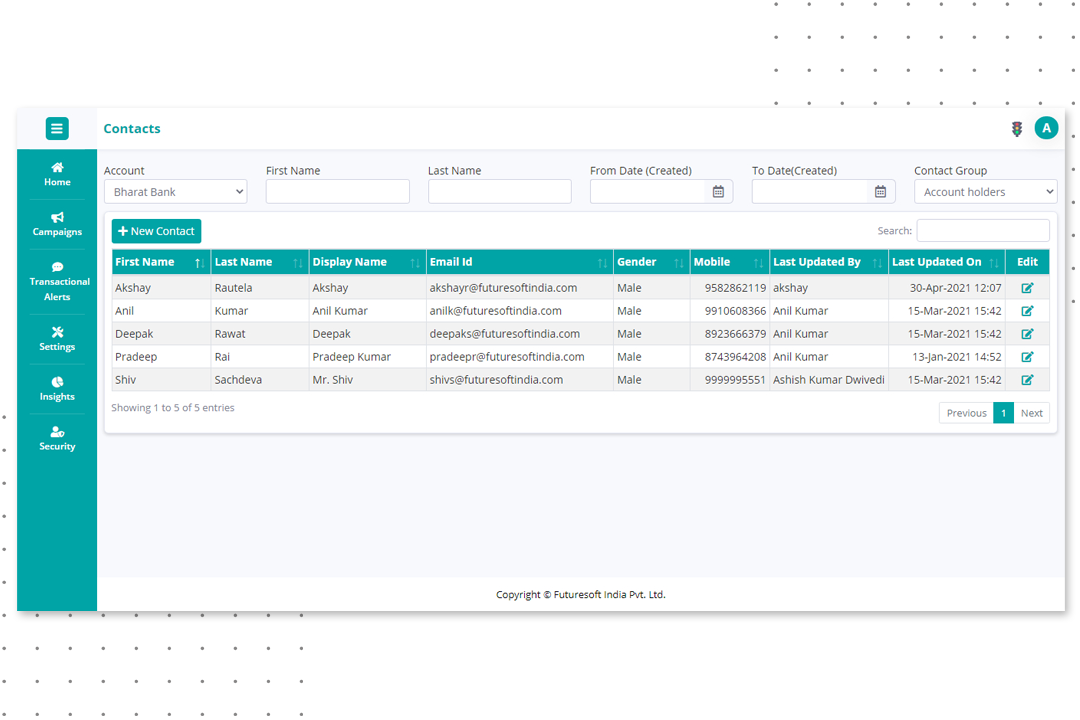Sort table by First Name column
The width and height of the screenshot is (1080, 720).
(160, 262)
